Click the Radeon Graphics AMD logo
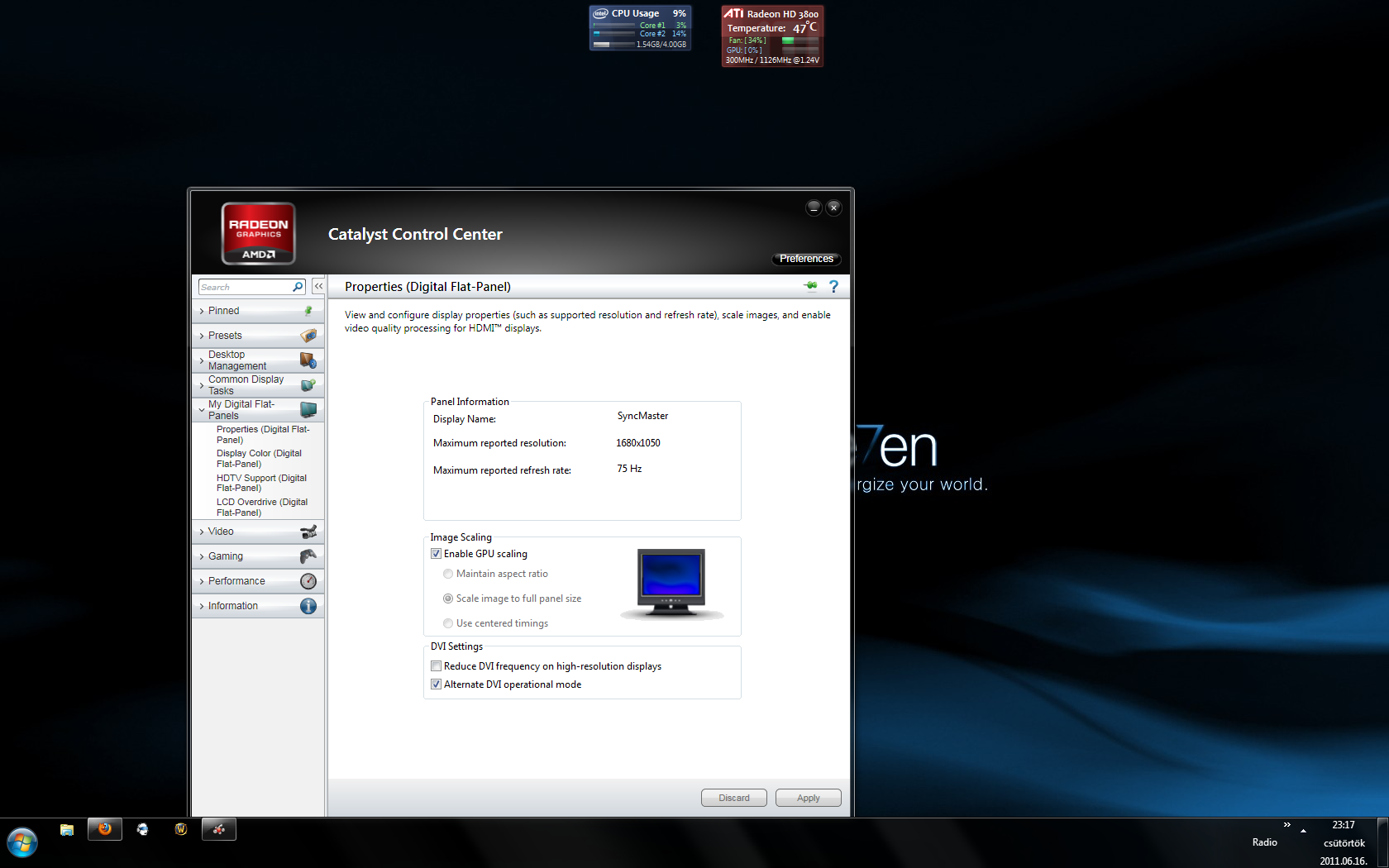Image resolution: width=1389 pixels, height=868 pixels. point(259,233)
